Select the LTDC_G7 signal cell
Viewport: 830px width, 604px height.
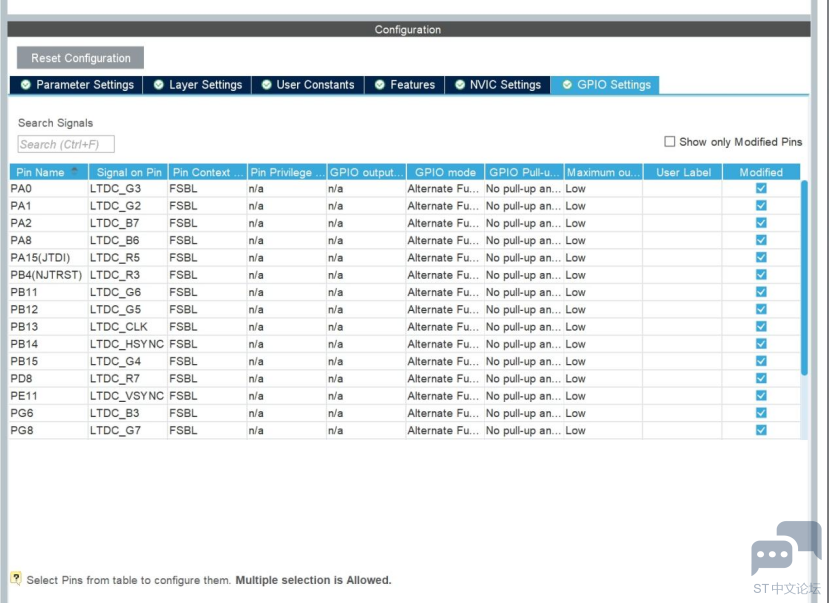point(129,430)
